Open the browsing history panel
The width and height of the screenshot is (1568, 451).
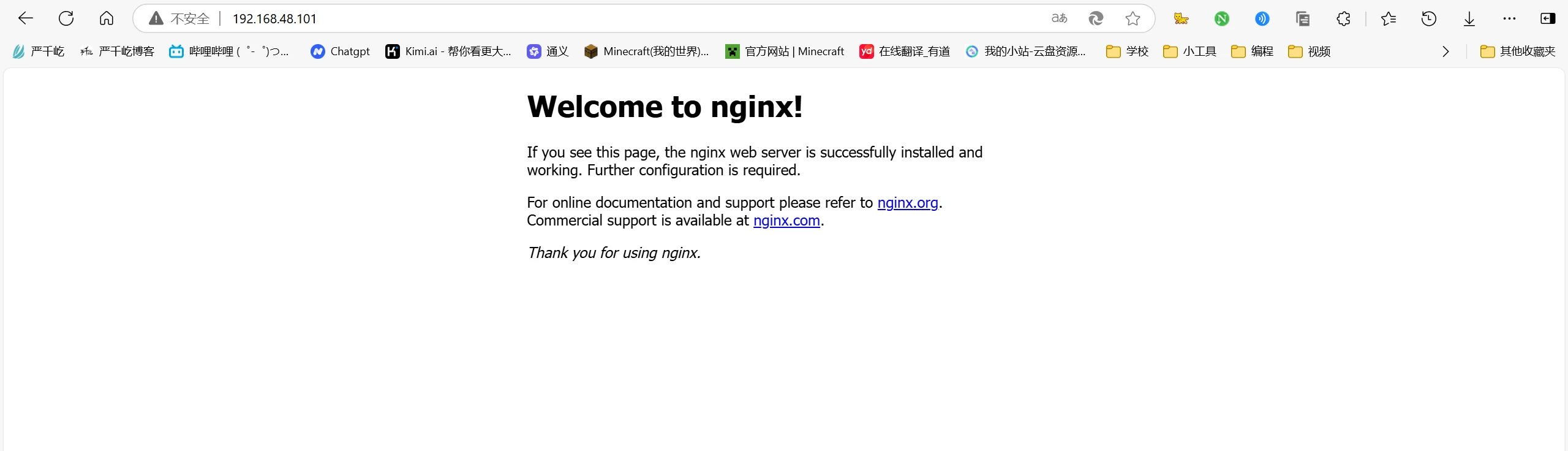(x=1428, y=19)
